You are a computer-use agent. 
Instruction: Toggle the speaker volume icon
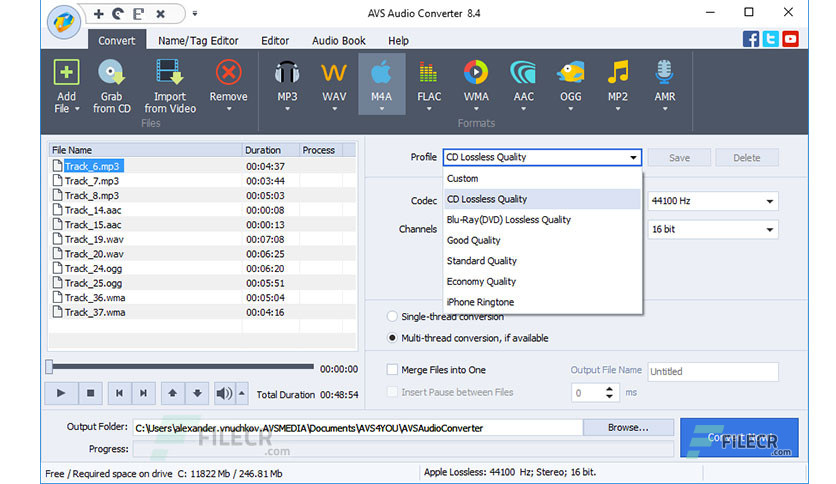tap(224, 393)
